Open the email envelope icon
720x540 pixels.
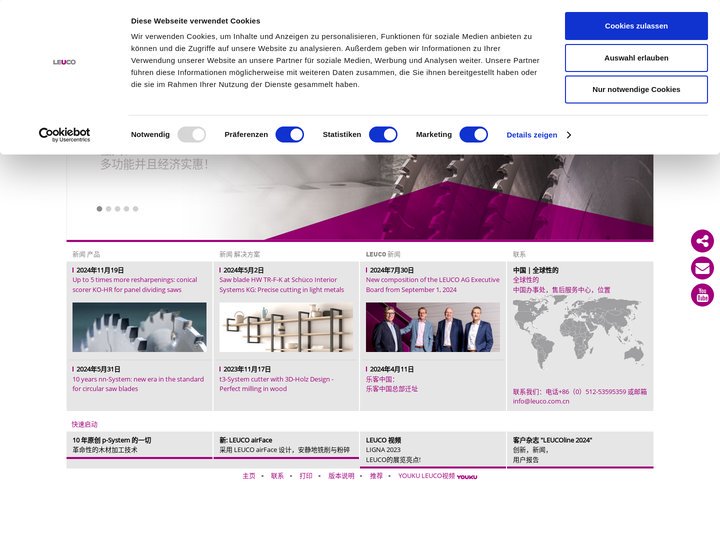coord(702,268)
